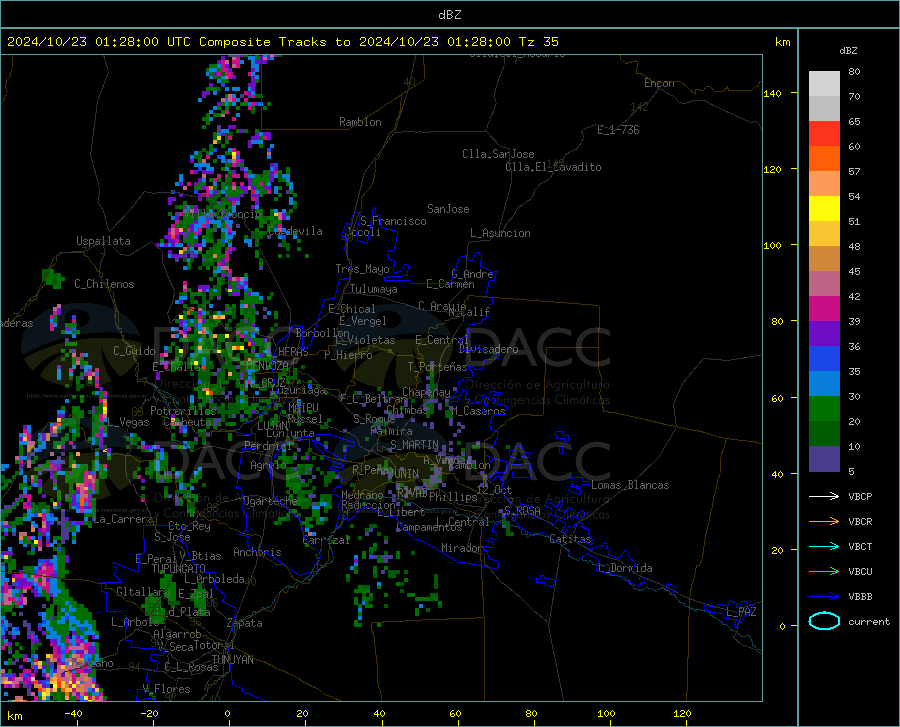Viewport: 900px width, 727px height.
Task: Click the 0 km mark on vertical axis
Action: coord(782,626)
